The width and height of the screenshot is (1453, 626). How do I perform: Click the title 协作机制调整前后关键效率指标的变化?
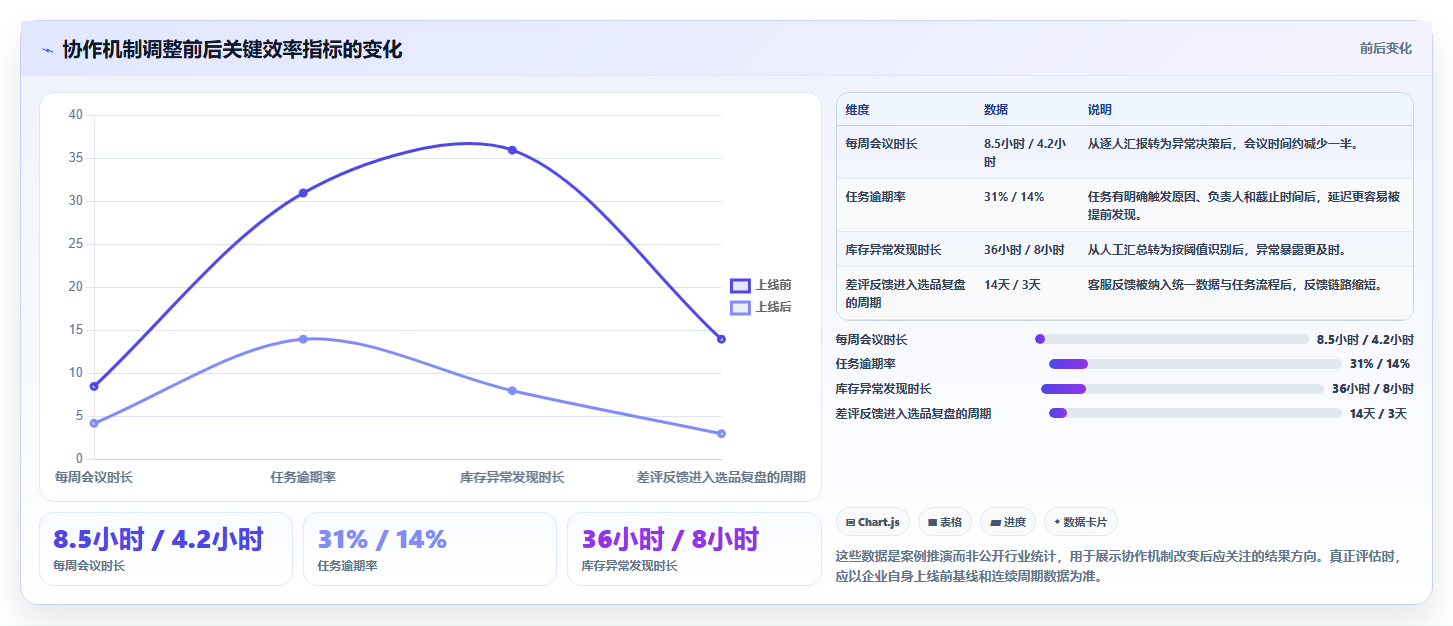click(232, 50)
